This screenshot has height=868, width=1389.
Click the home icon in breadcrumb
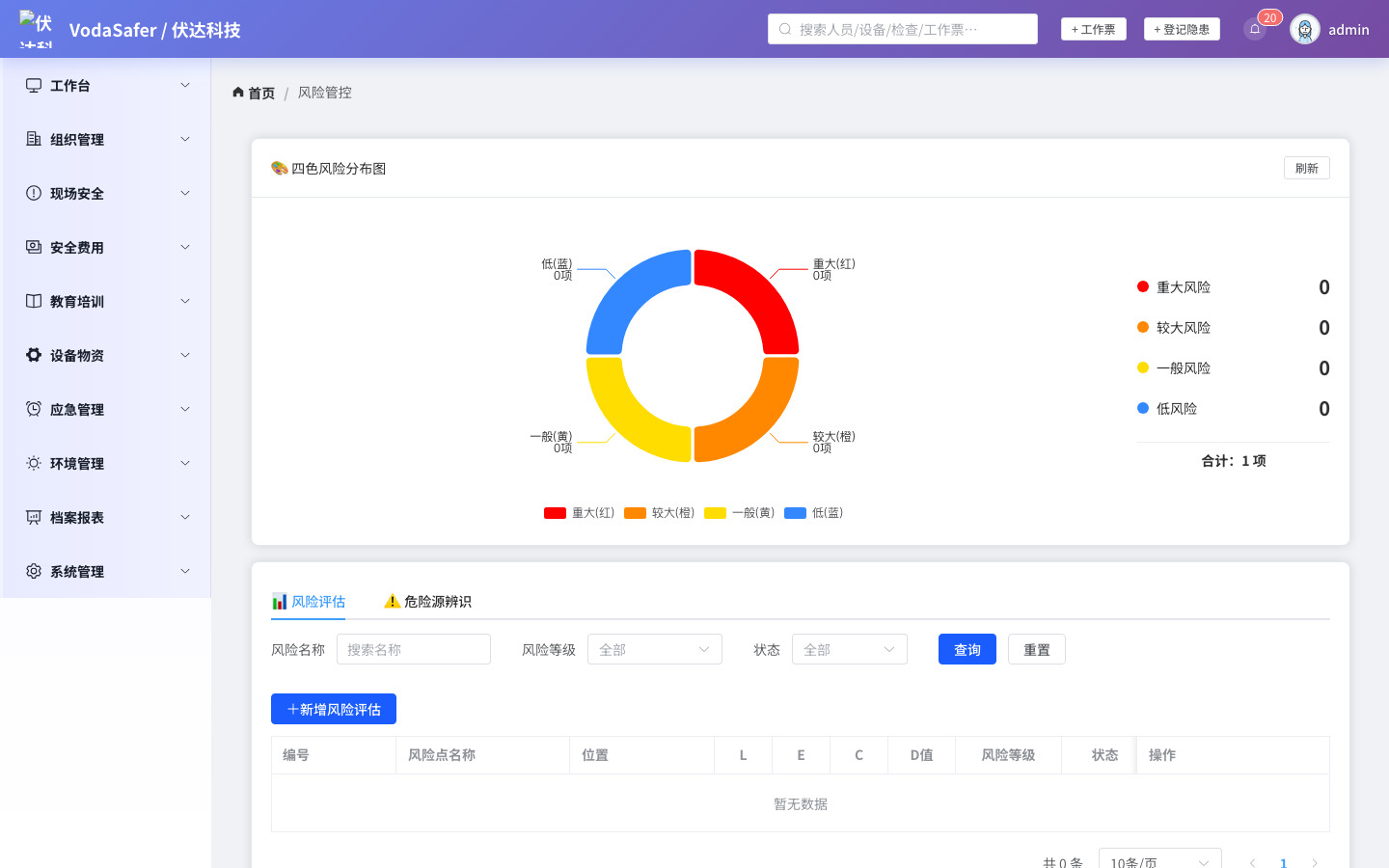pos(238,93)
